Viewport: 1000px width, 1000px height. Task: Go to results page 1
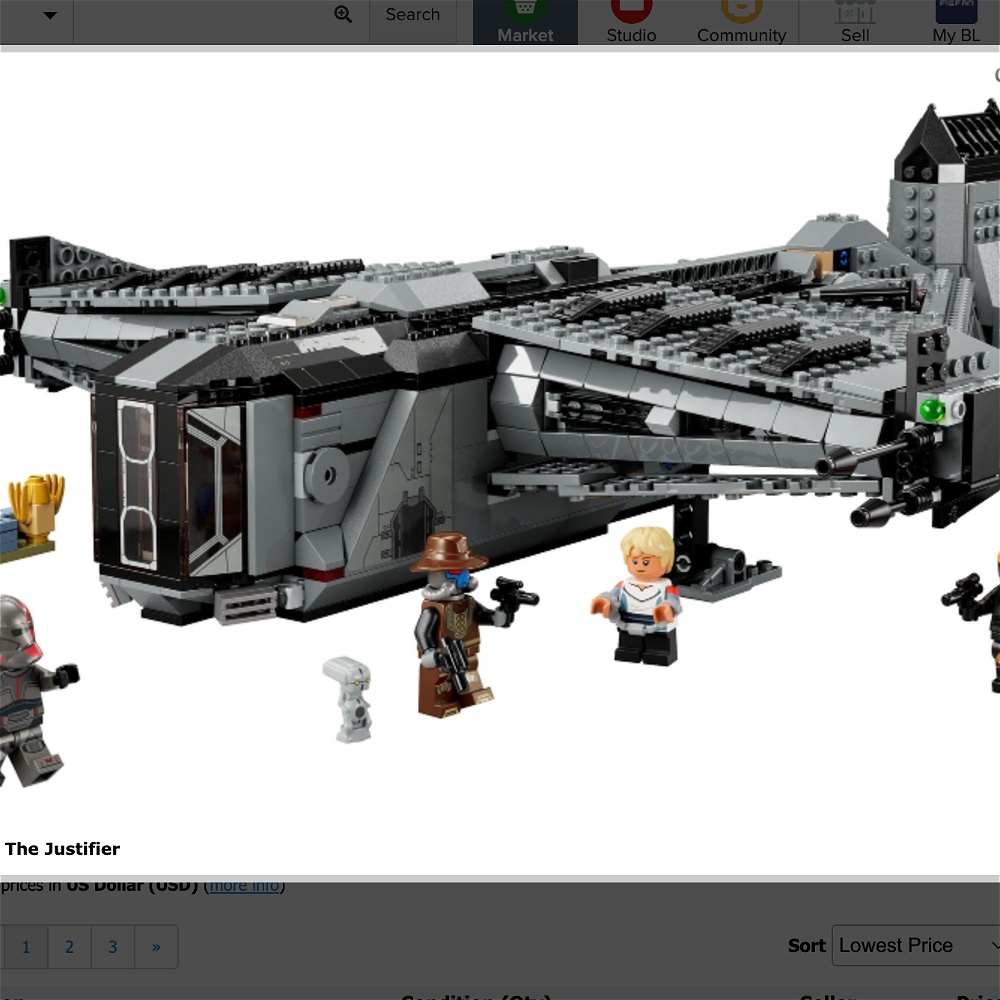(26, 947)
